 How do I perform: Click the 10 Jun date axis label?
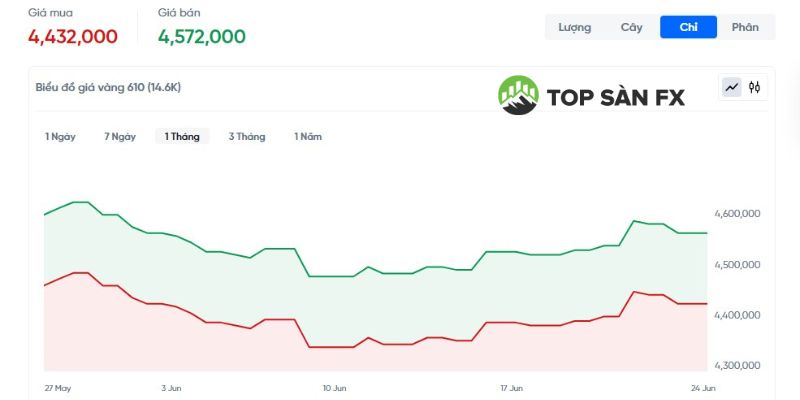[334, 386]
